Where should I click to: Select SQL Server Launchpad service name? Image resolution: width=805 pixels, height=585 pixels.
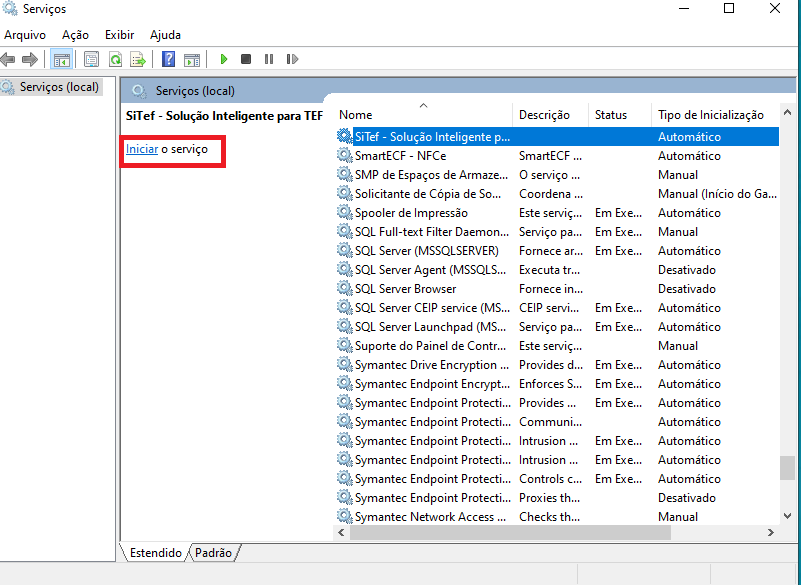coord(430,327)
